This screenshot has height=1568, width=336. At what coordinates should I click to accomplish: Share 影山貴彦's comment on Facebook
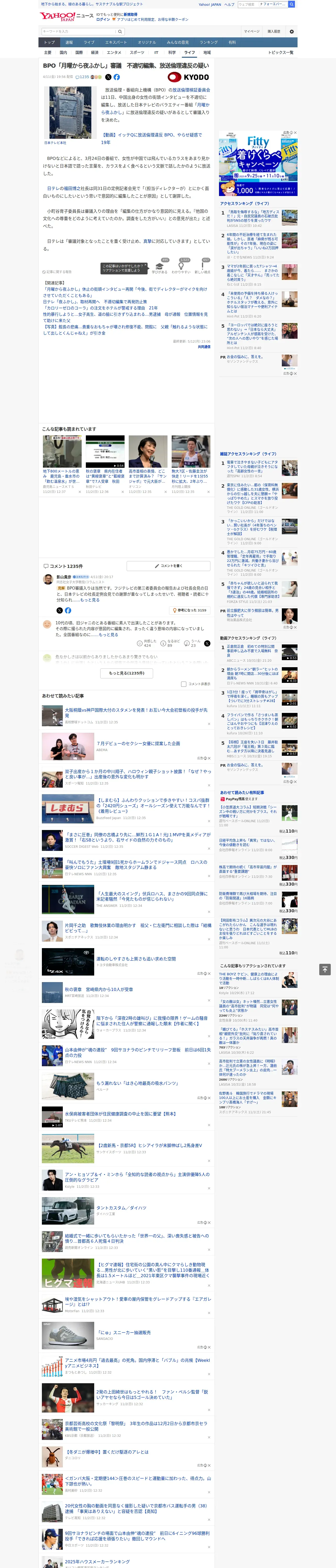[x=68, y=610]
